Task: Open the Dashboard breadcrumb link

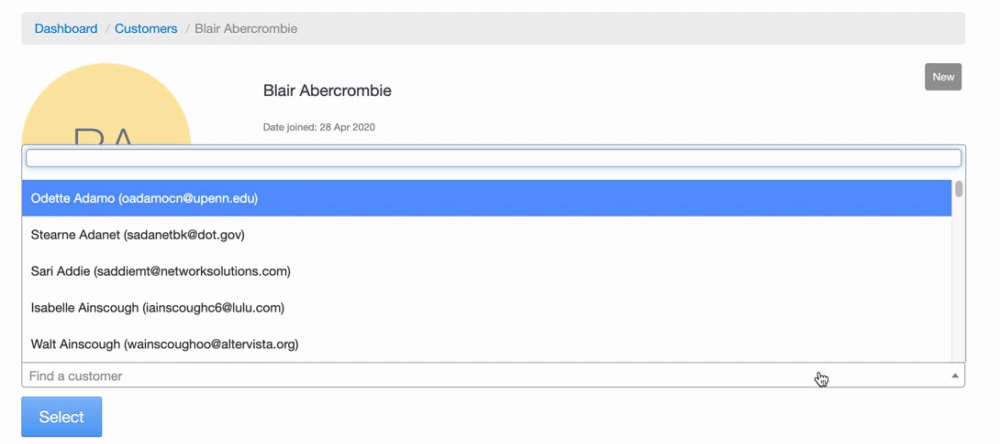Action: tap(66, 29)
